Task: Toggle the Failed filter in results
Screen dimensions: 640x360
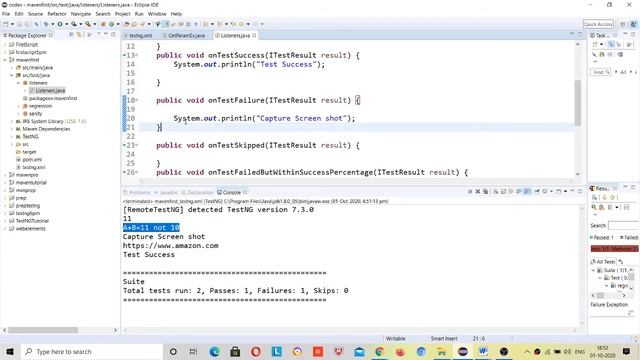Action: pyautogui.click(x=629, y=237)
